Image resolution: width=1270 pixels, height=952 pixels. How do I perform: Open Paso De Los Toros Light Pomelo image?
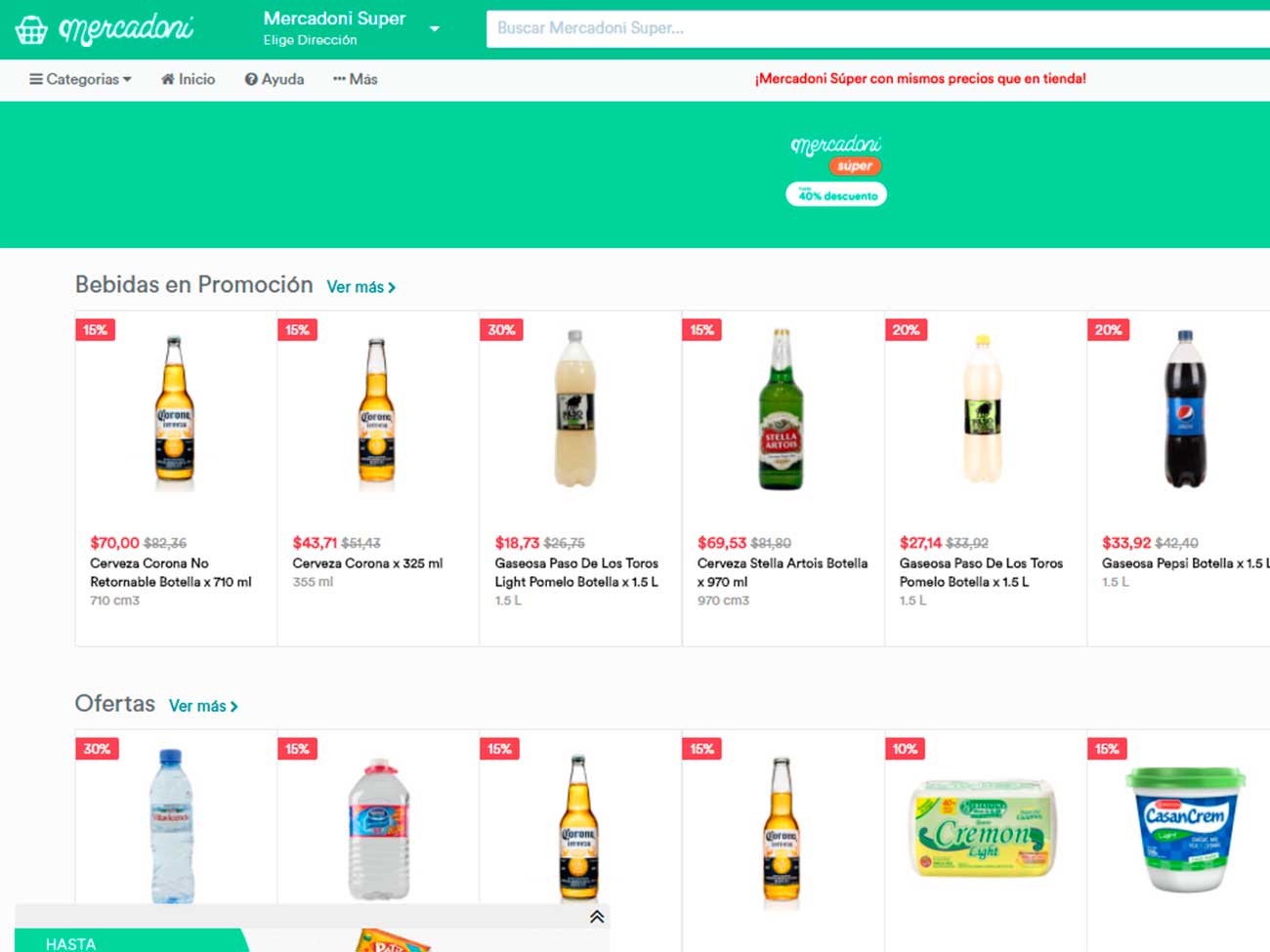(575, 408)
